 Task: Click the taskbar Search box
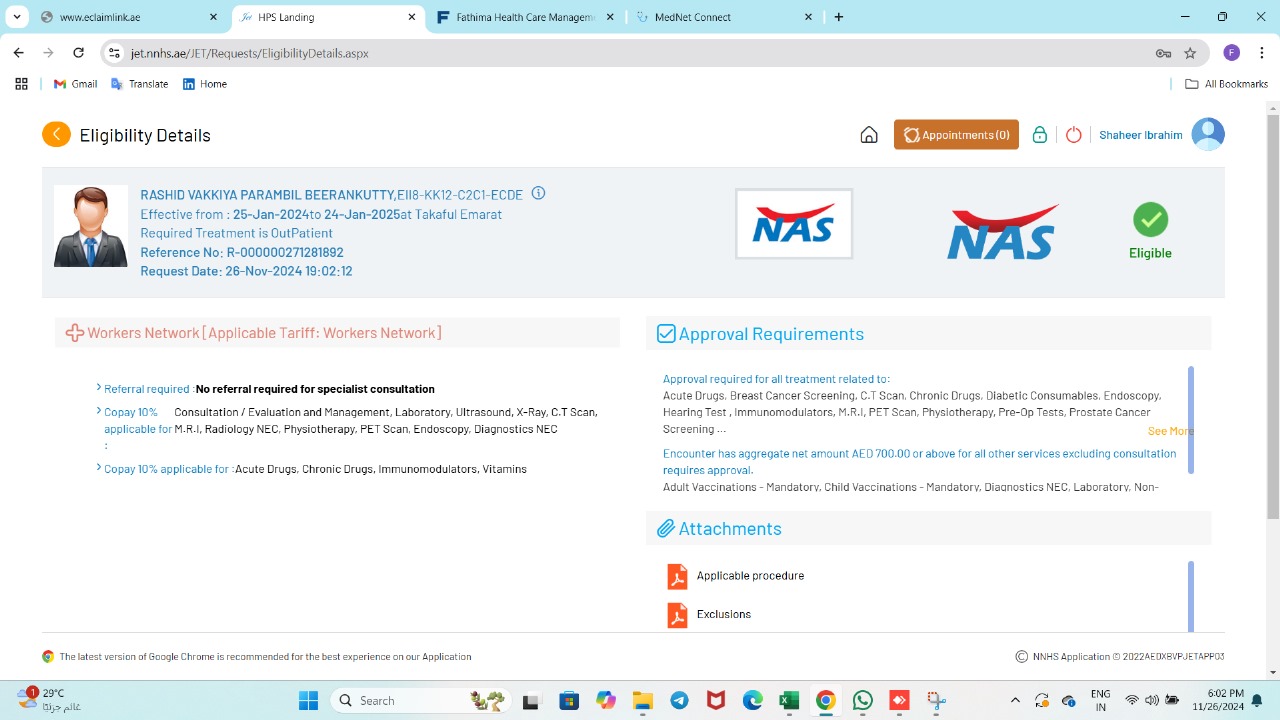point(419,700)
